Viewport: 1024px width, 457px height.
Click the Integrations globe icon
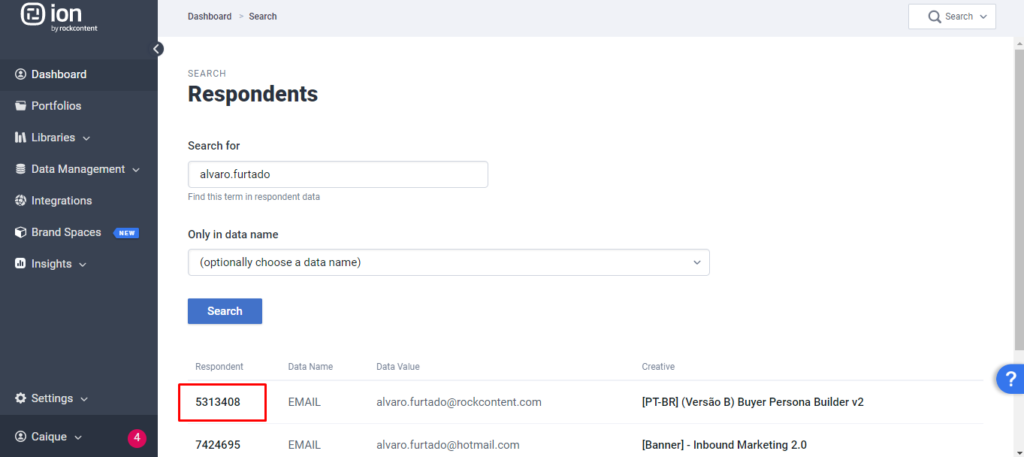point(21,201)
